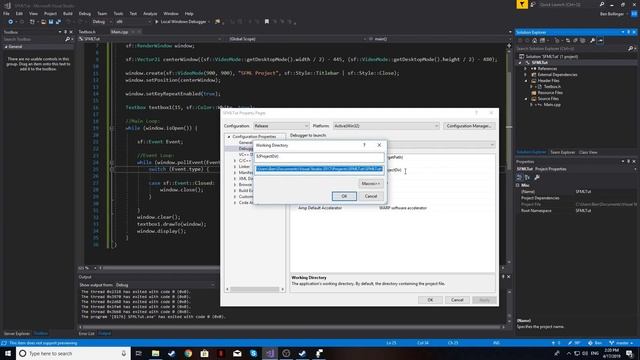Select Resource Files folder in Solution Explorer
Screen dimensions: 640x360
pos(550,93)
